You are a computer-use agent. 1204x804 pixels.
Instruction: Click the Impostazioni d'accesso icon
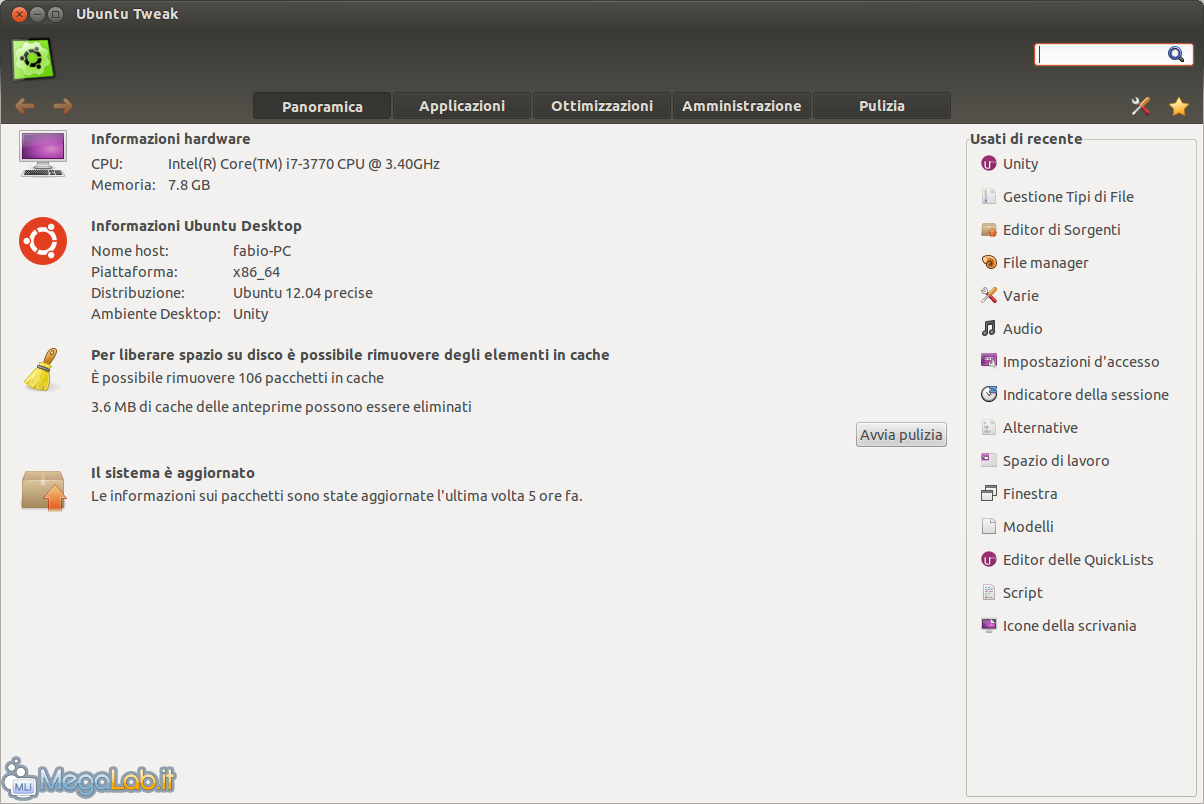click(x=989, y=362)
